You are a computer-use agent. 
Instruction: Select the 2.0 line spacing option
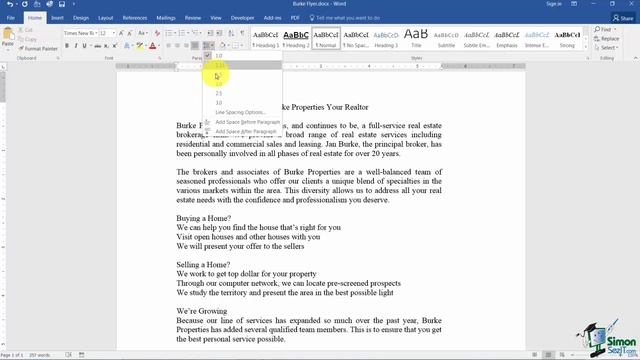[x=242, y=84]
